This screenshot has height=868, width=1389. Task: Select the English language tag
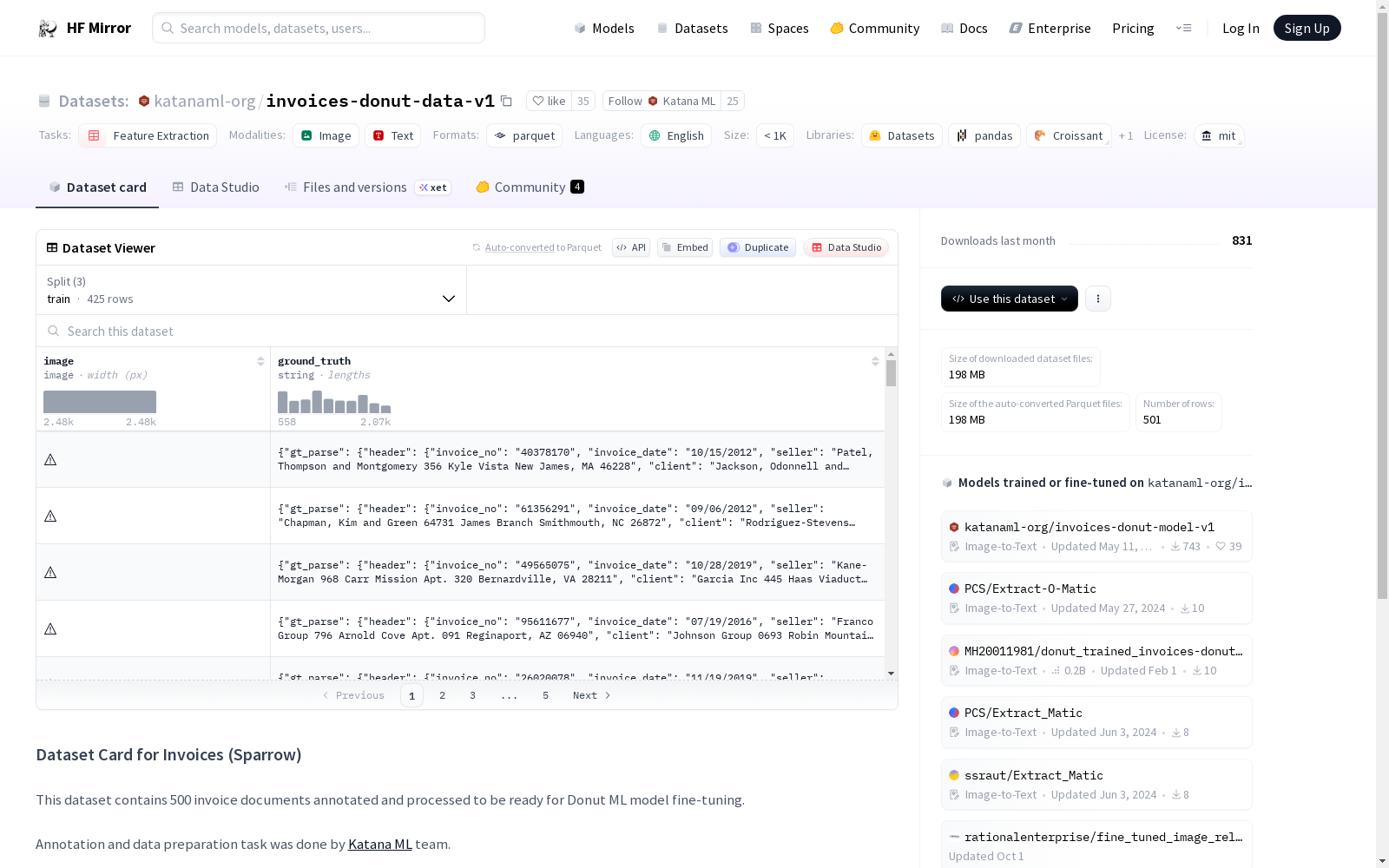[x=676, y=135]
